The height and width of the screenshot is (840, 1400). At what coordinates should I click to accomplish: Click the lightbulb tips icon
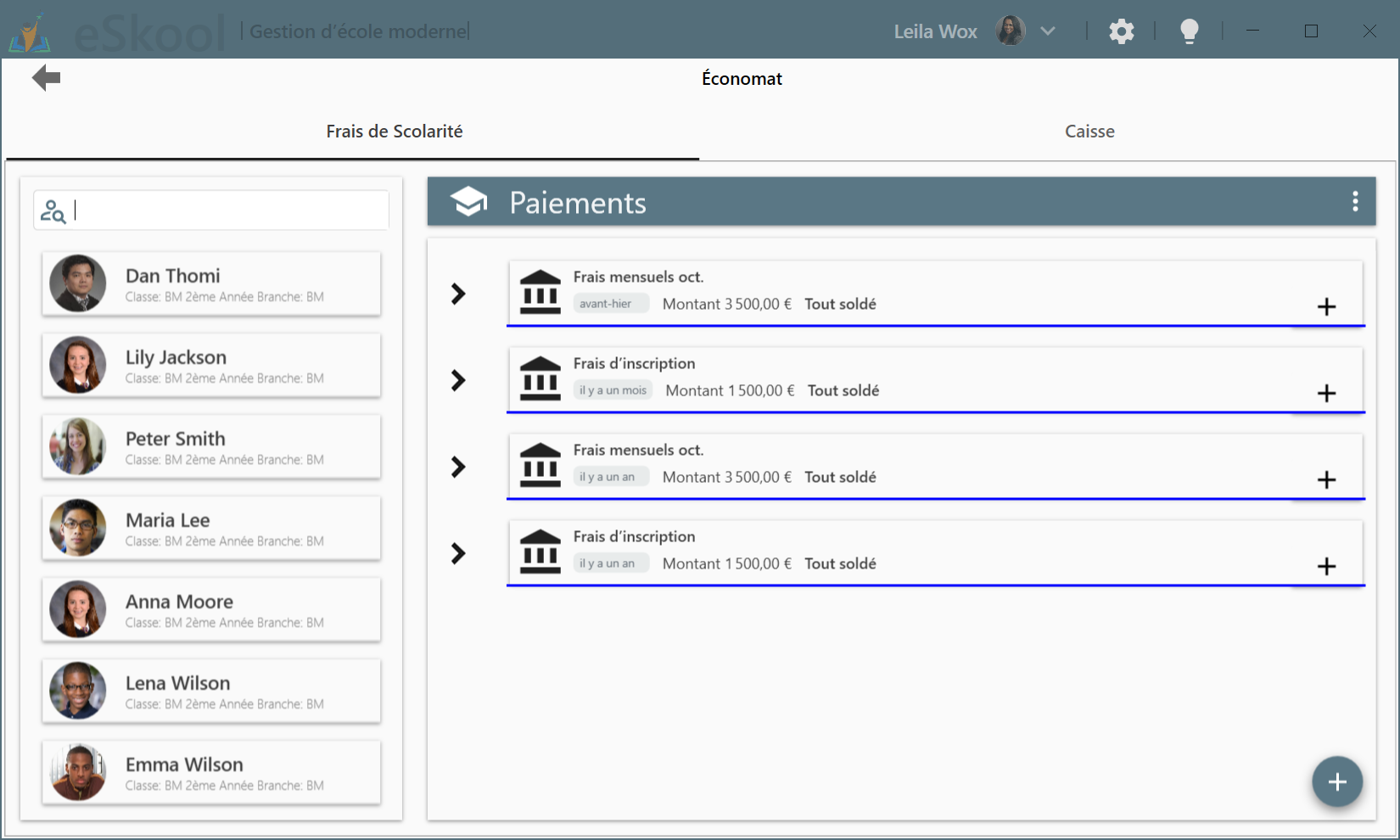pyautogui.click(x=1189, y=32)
